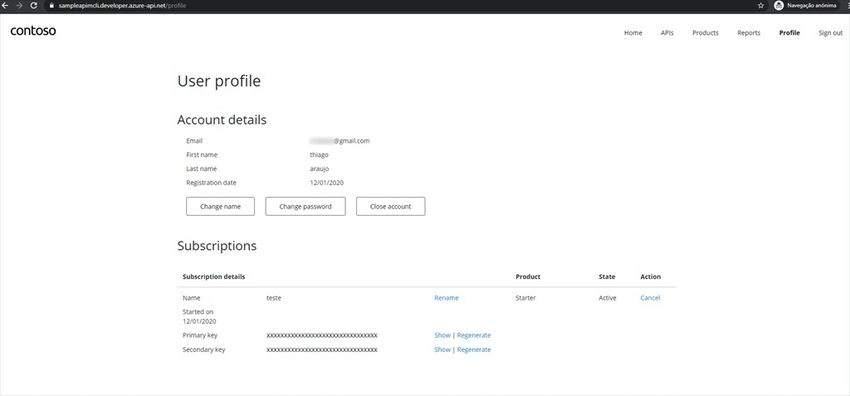Click the masked Primary key value
This screenshot has width=850, height=396.
[x=322, y=335]
